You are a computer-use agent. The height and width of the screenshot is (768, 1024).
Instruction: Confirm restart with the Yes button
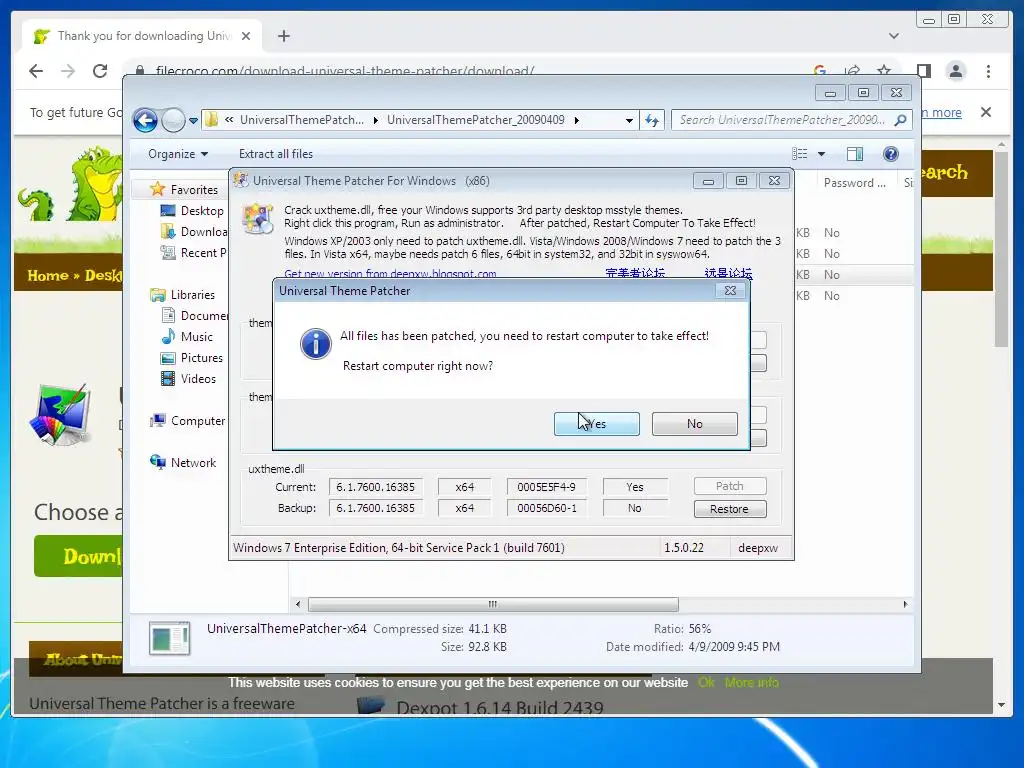[x=596, y=424]
